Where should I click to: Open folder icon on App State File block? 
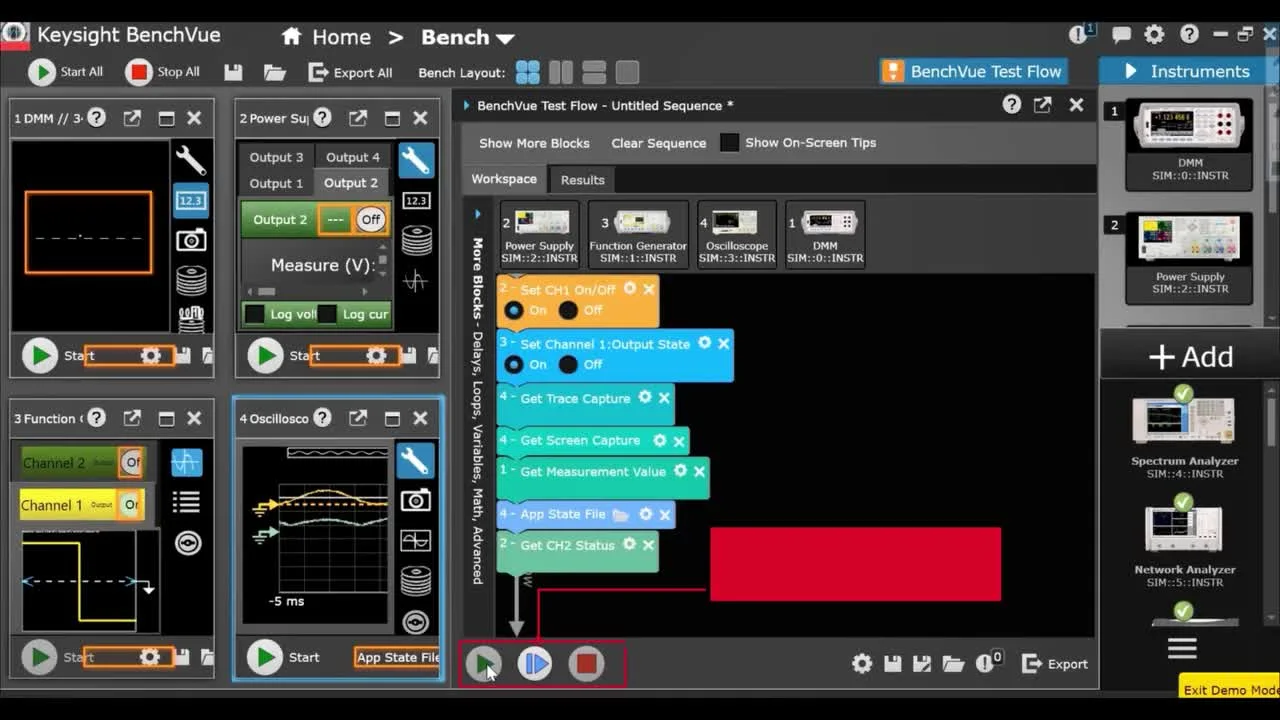point(621,514)
